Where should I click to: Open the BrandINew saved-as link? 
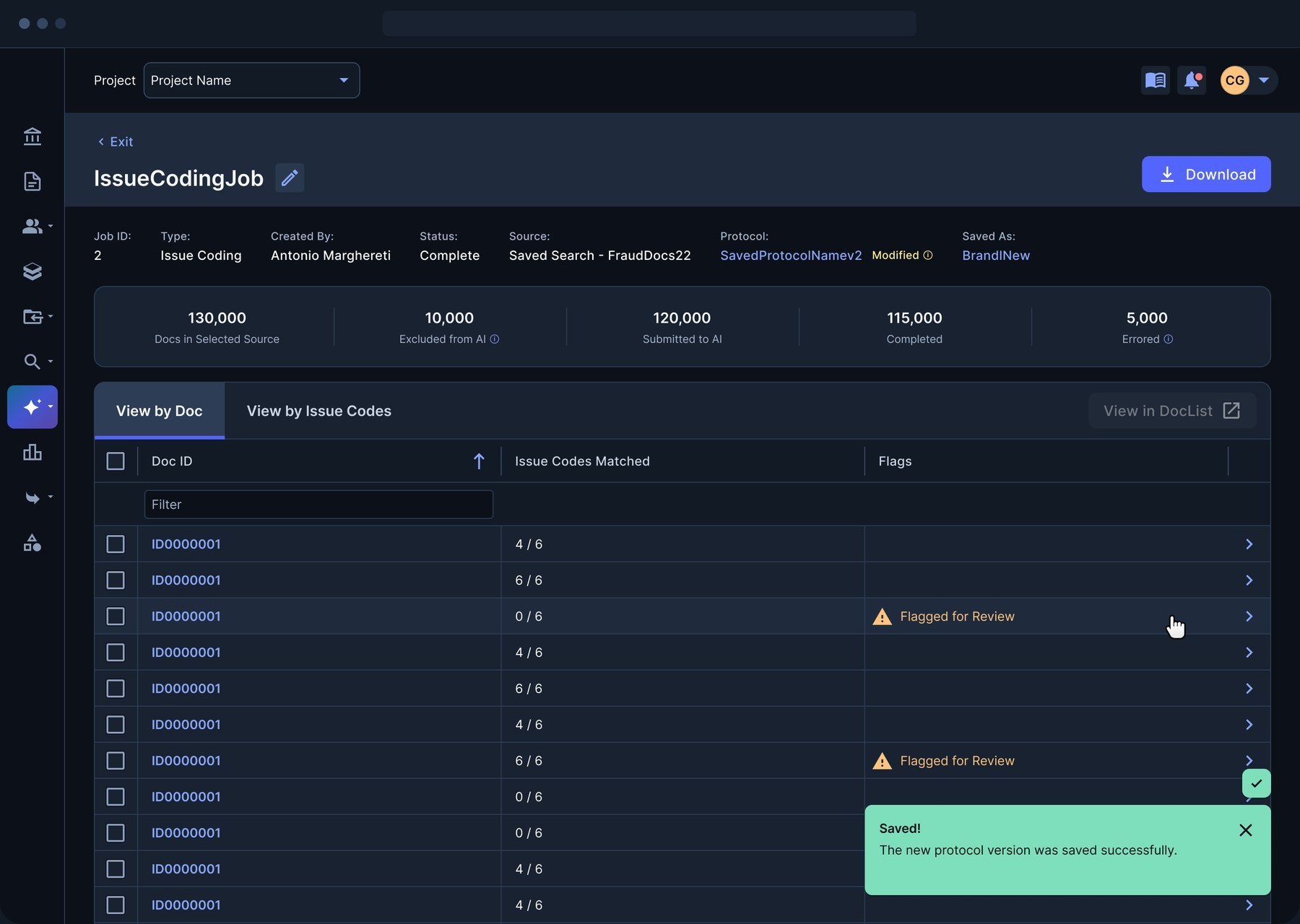click(x=996, y=256)
